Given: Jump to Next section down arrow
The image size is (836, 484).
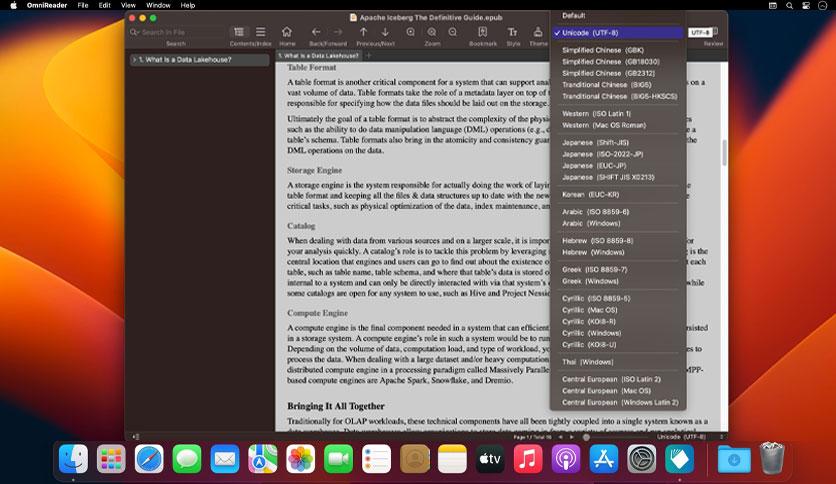Looking at the screenshot, I should click(x=385, y=32).
